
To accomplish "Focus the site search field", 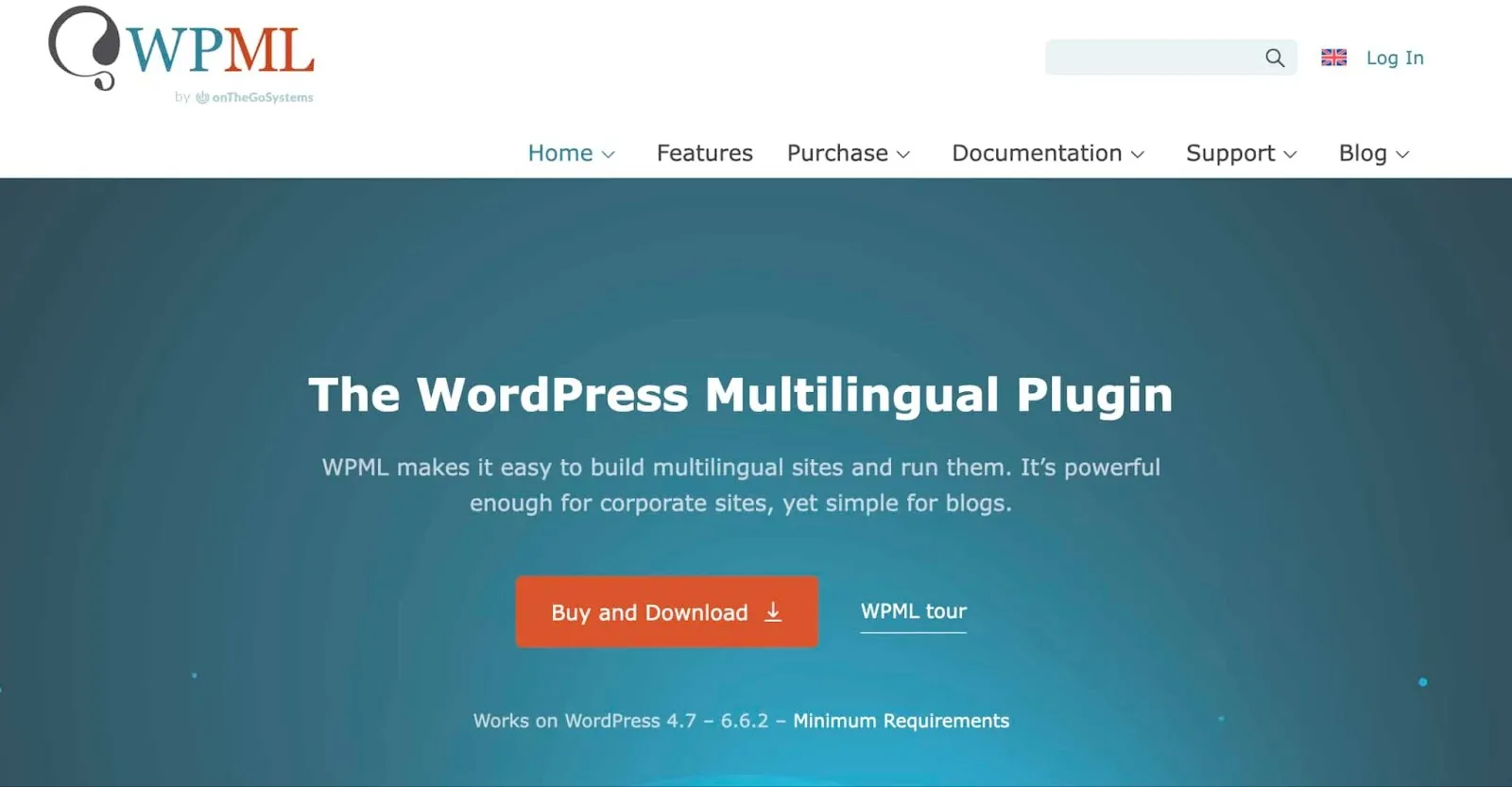I will 1170,58.
